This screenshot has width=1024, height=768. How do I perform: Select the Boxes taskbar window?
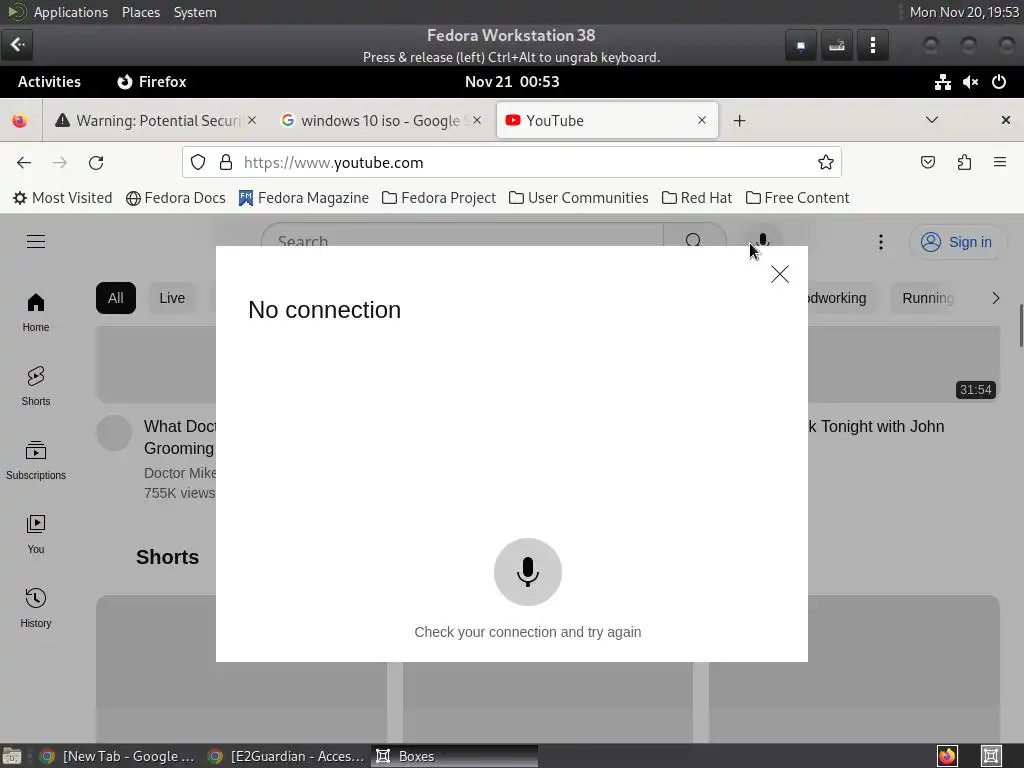point(455,756)
